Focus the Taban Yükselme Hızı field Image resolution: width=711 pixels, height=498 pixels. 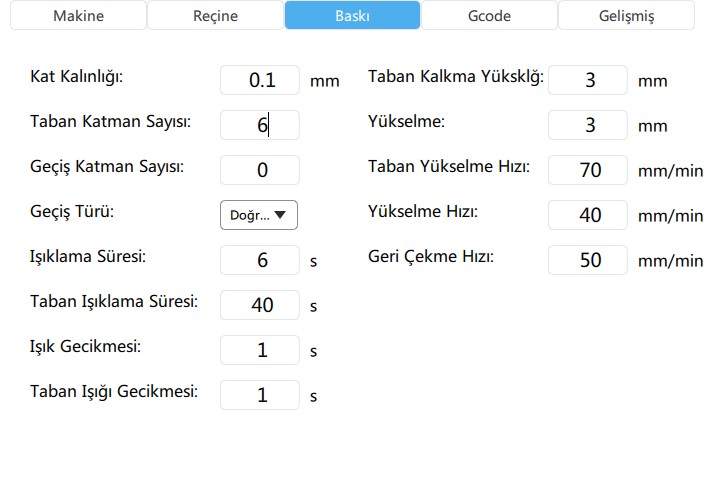(588, 170)
